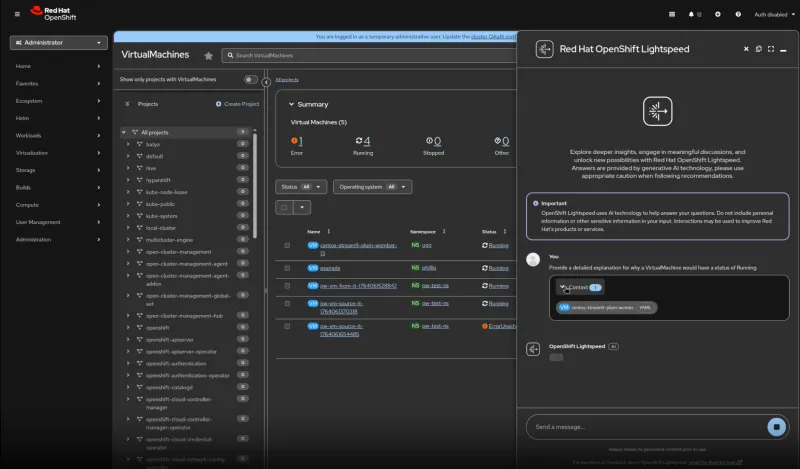Screen dimensions: 800x469
Task: Clear the Lightspeed chat with X icon
Action: (x=746, y=49)
